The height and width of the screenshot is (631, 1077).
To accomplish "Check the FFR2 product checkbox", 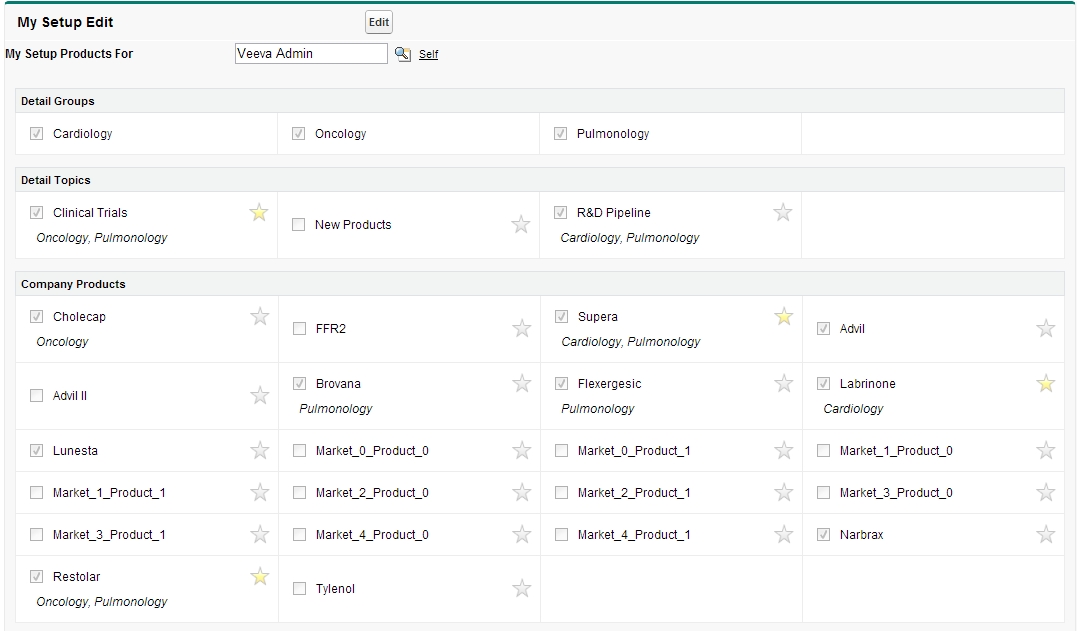I will coord(299,329).
